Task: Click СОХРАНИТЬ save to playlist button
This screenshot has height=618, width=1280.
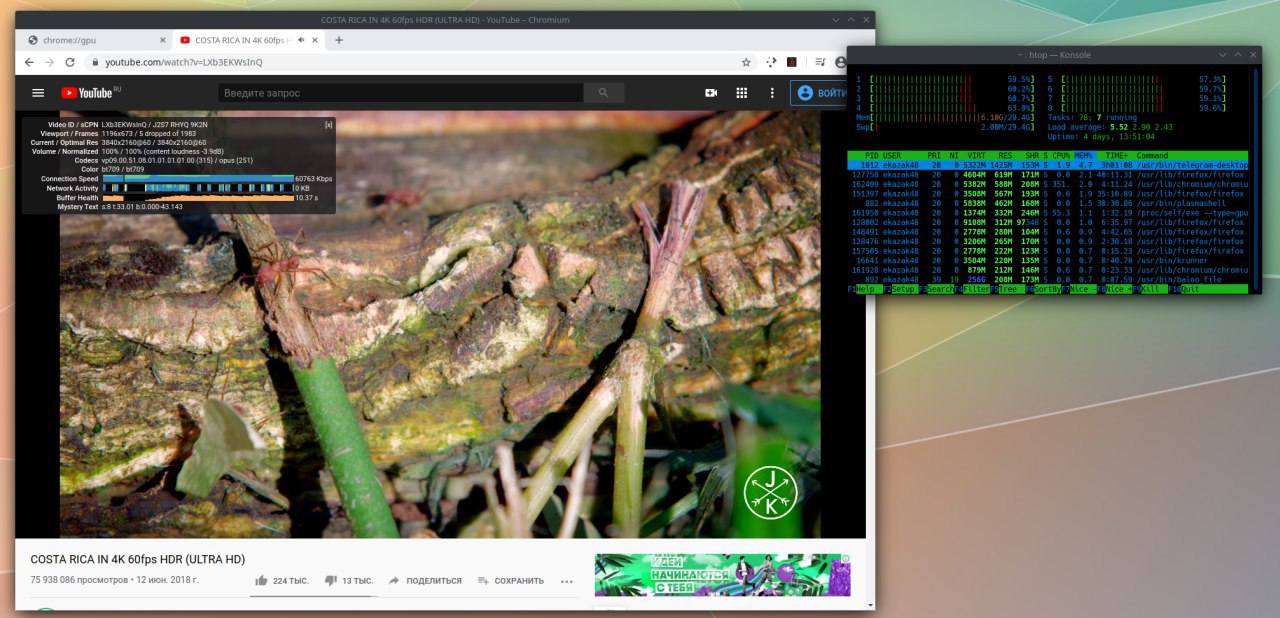Action: click(x=511, y=580)
